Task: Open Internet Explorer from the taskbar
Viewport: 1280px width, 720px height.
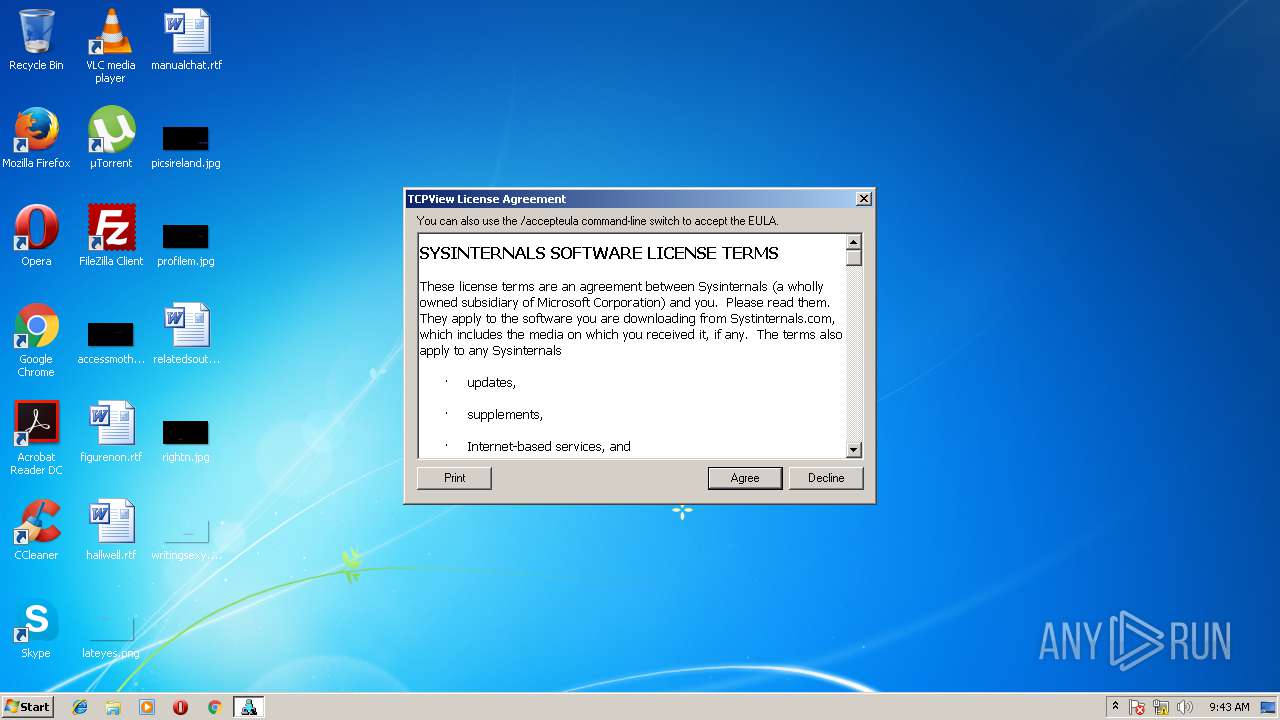Action: tap(80, 707)
